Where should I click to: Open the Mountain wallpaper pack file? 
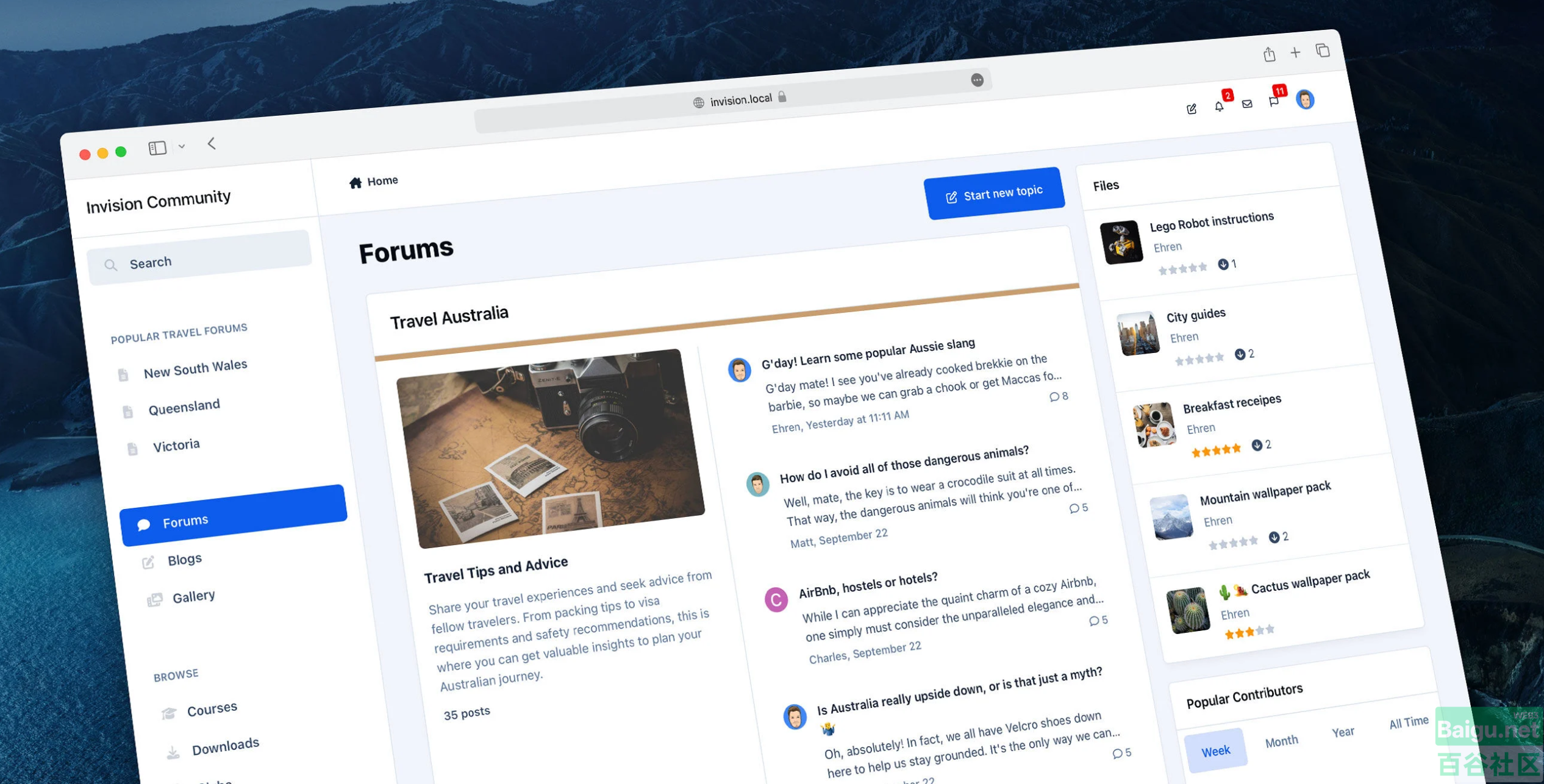[1265, 493]
